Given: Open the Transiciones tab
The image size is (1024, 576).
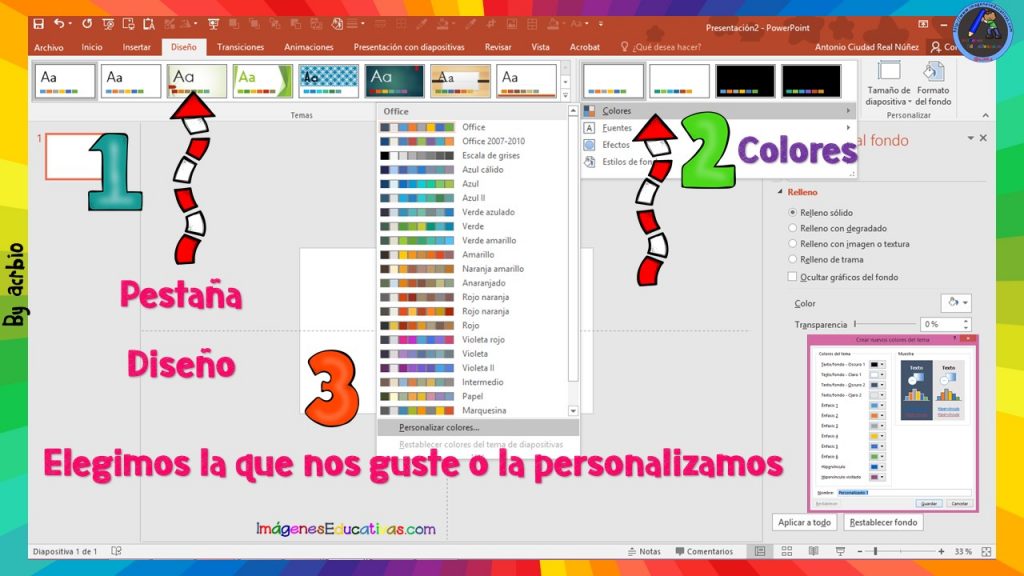Looking at the screenshot, I should tap(240, 47).
